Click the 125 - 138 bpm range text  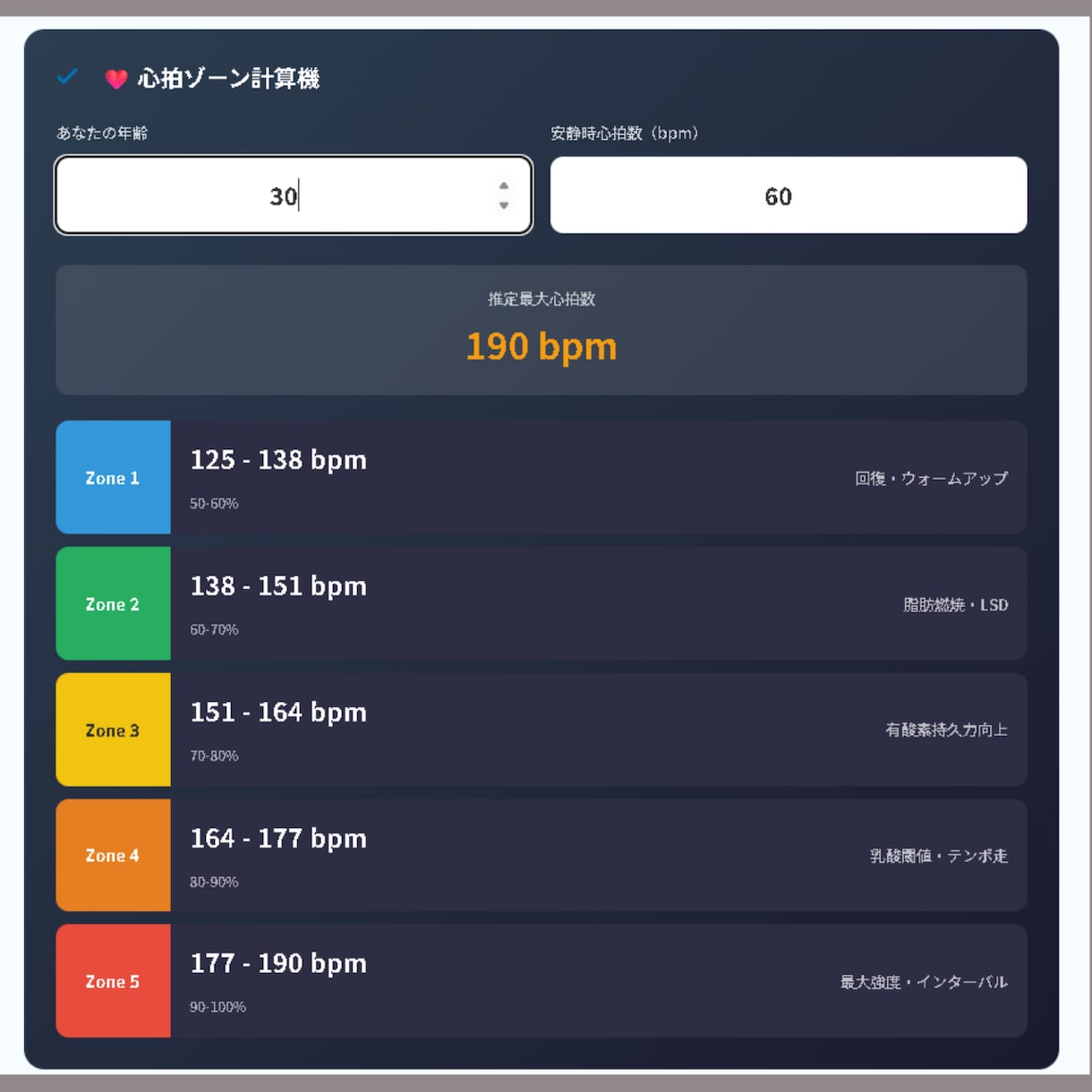coord(278,460)
